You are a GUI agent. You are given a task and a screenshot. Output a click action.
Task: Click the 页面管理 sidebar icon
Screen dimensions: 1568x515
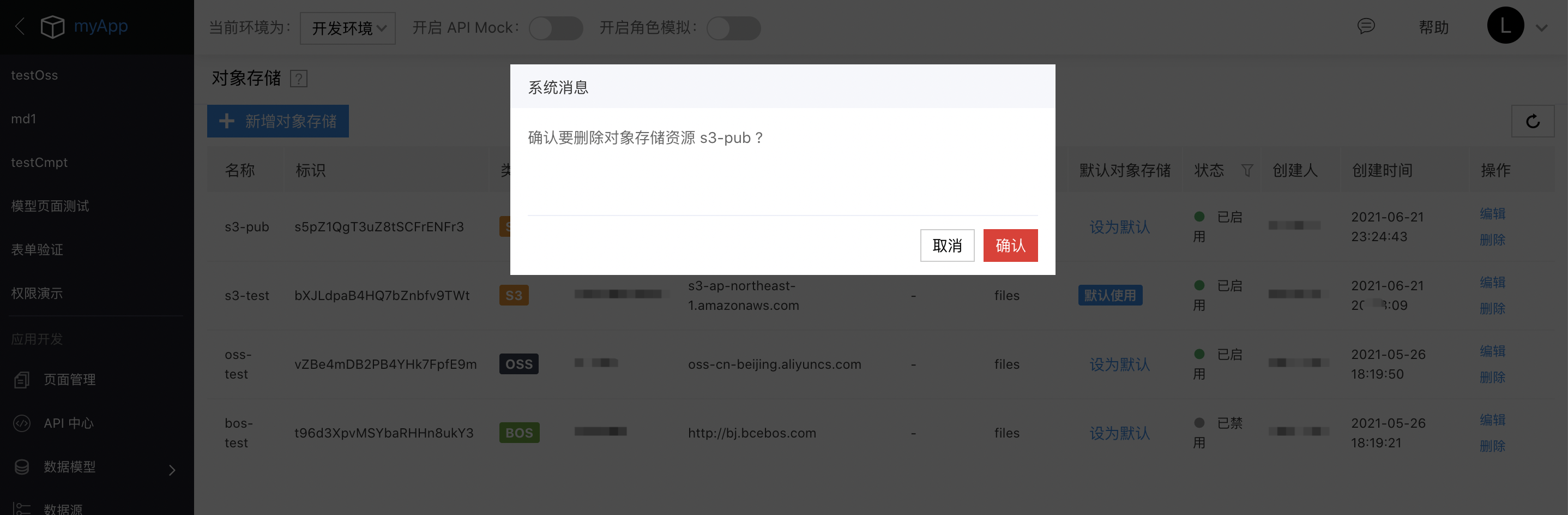point(22,380)
